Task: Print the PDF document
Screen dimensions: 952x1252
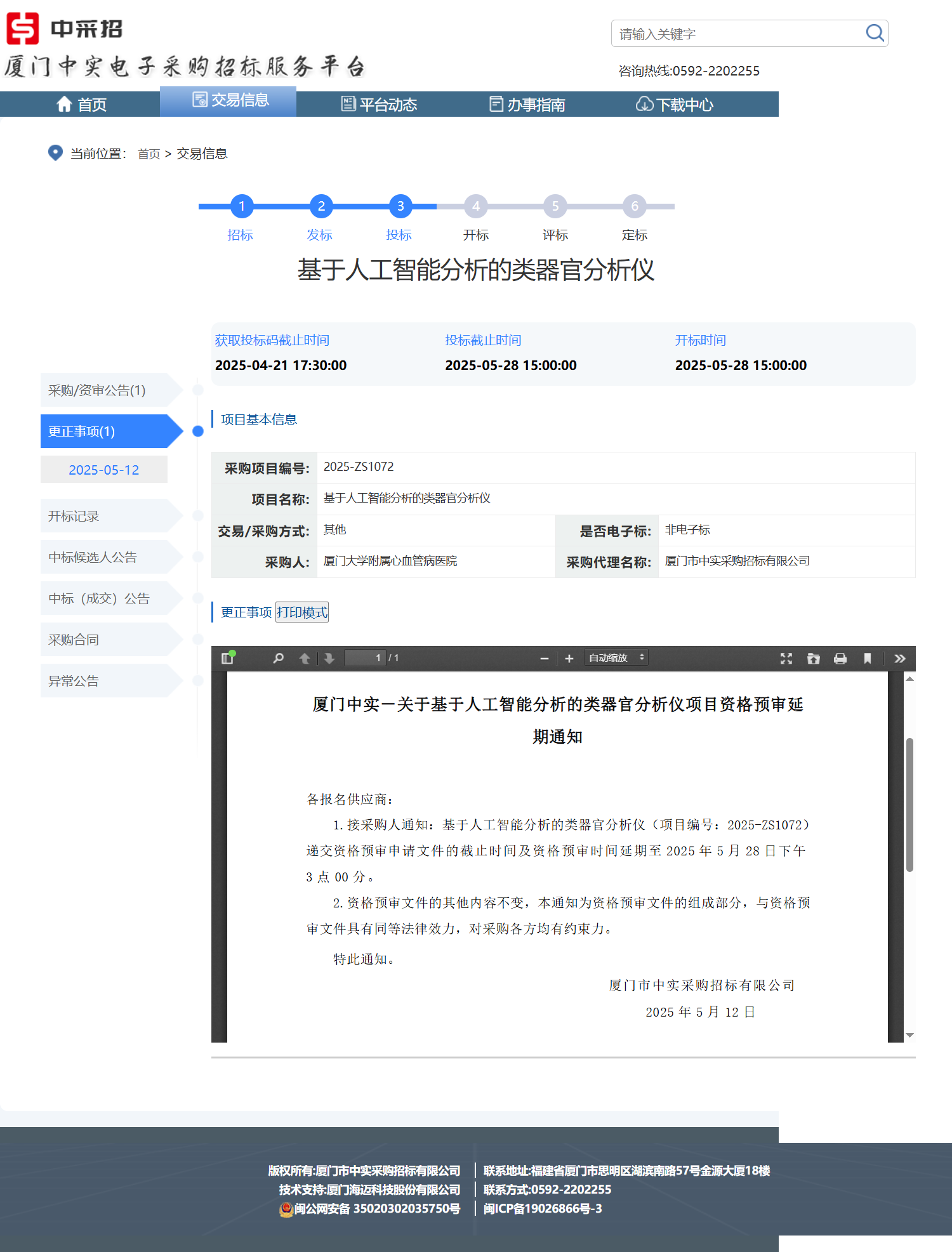Action: [x=840, y=658]
